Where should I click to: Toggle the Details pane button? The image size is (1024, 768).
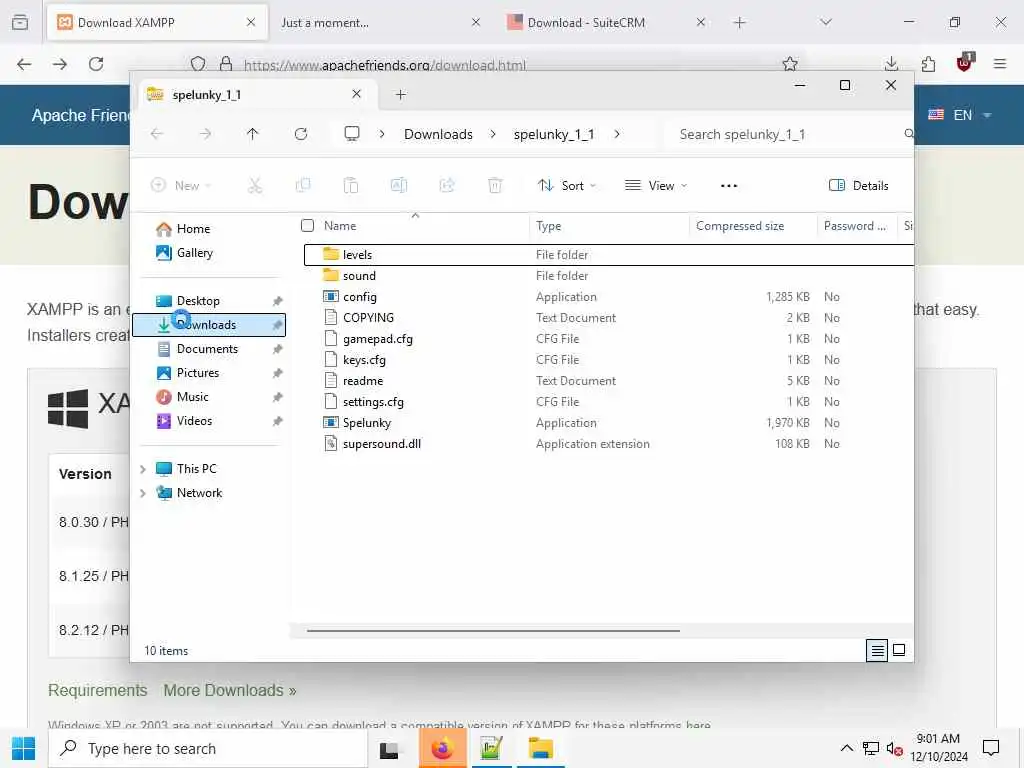pos(859,185)
